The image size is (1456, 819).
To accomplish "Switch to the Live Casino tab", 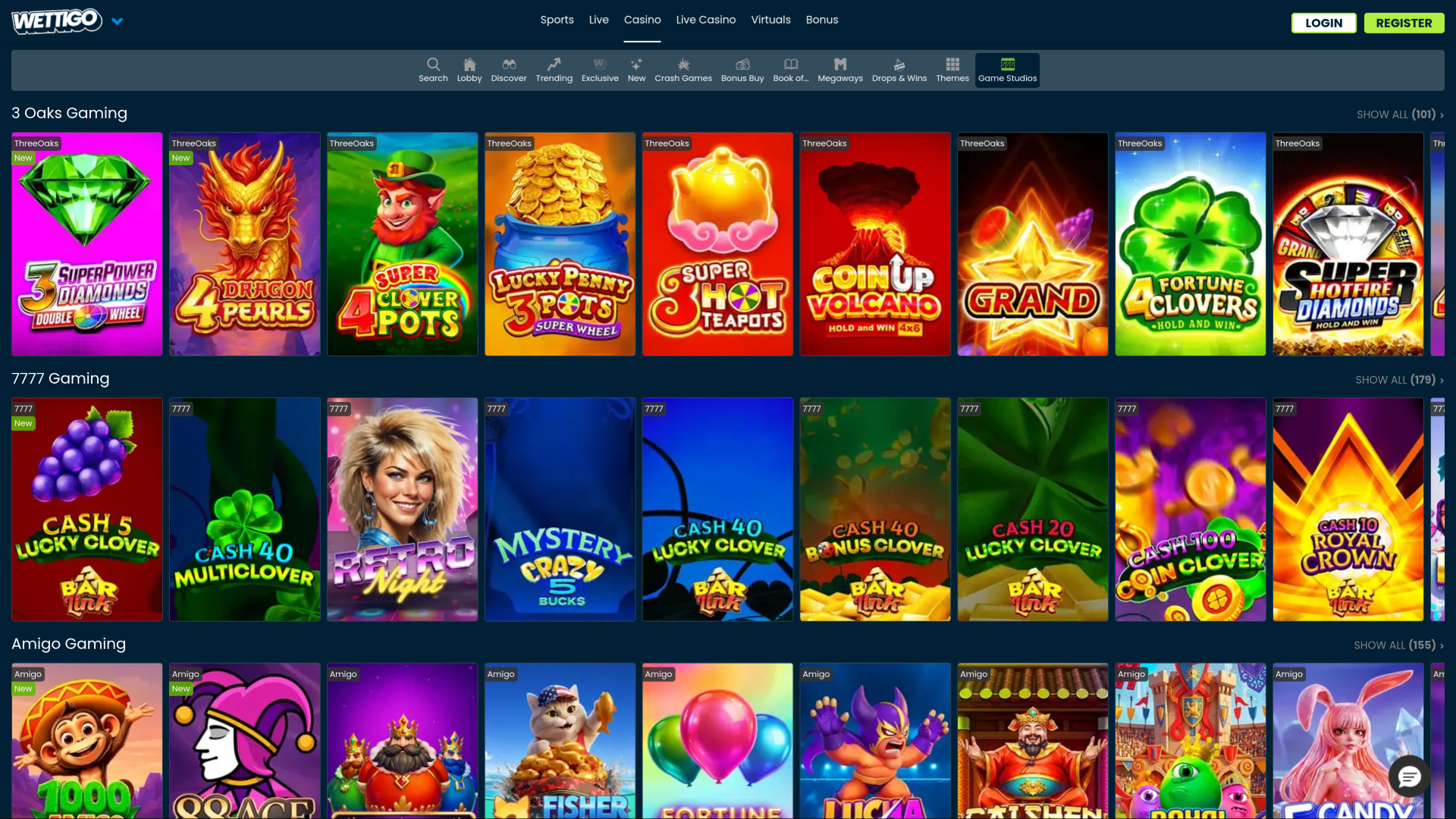I will 705,20.
